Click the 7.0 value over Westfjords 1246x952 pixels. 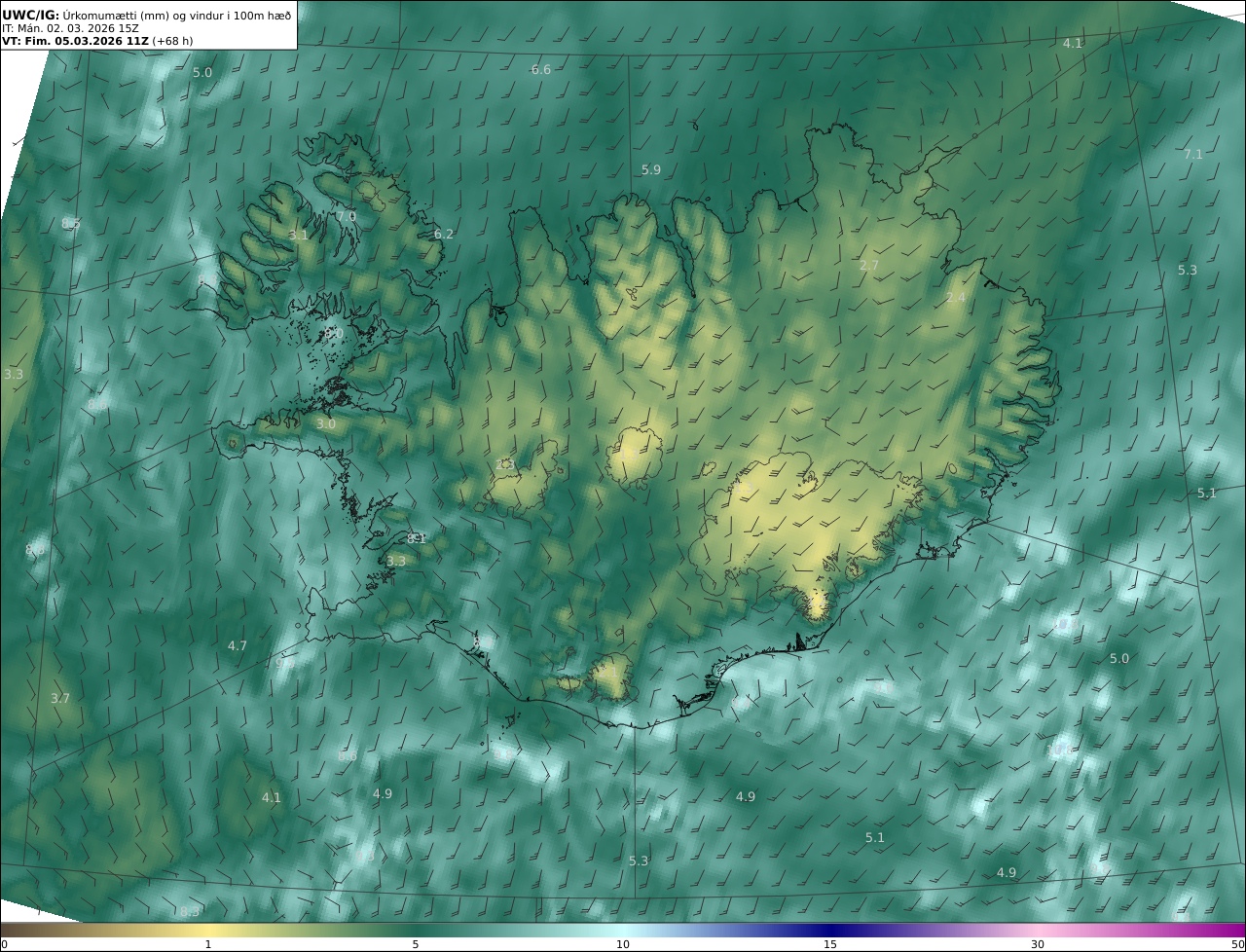pyautogui.click(x=347, y=216)
